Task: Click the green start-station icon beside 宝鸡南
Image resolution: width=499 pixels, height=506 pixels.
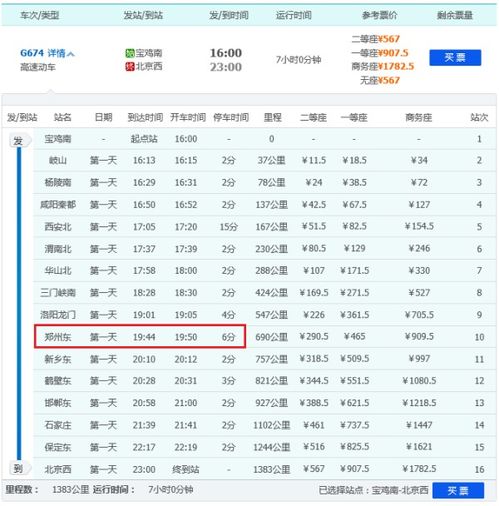Action: (130, 53)
